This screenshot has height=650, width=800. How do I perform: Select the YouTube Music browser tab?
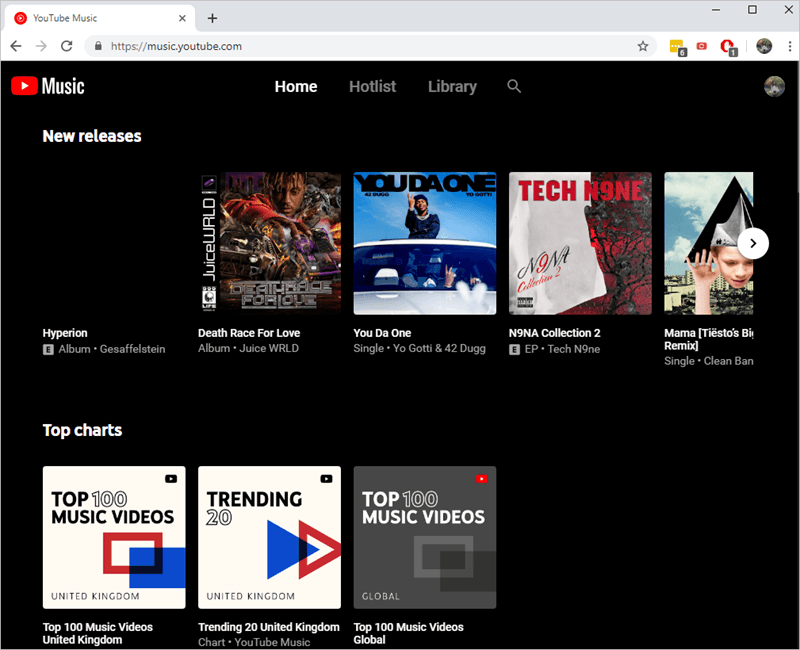click(x=100, y=18)
